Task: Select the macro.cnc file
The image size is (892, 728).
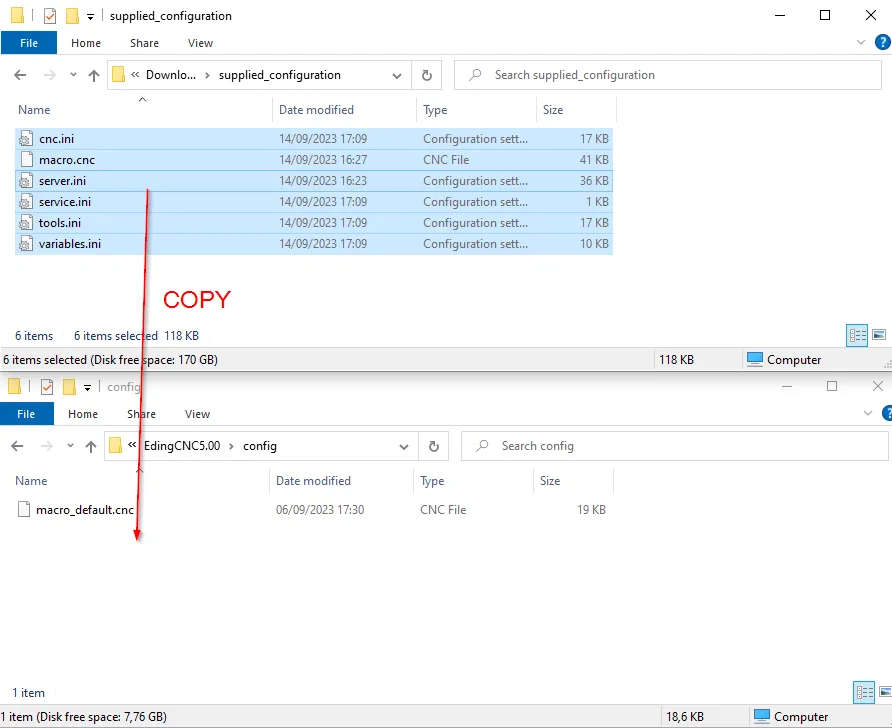Action: point(314,160)
